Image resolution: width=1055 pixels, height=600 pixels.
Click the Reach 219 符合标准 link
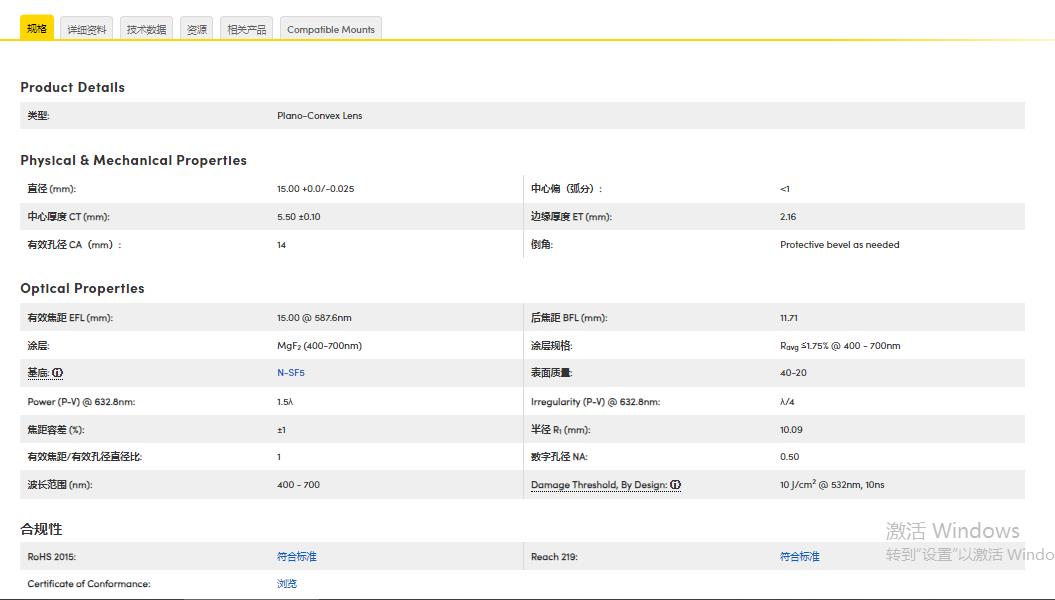[799, 556]
